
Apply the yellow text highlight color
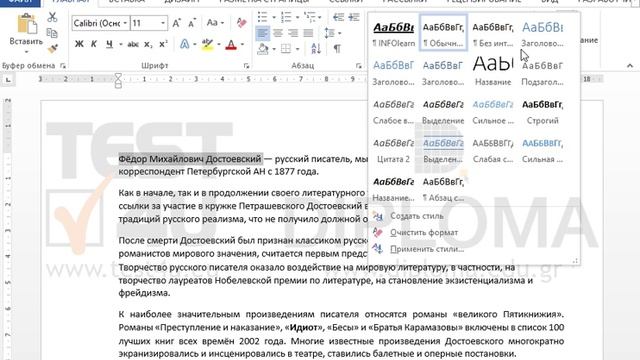[207, 44]
